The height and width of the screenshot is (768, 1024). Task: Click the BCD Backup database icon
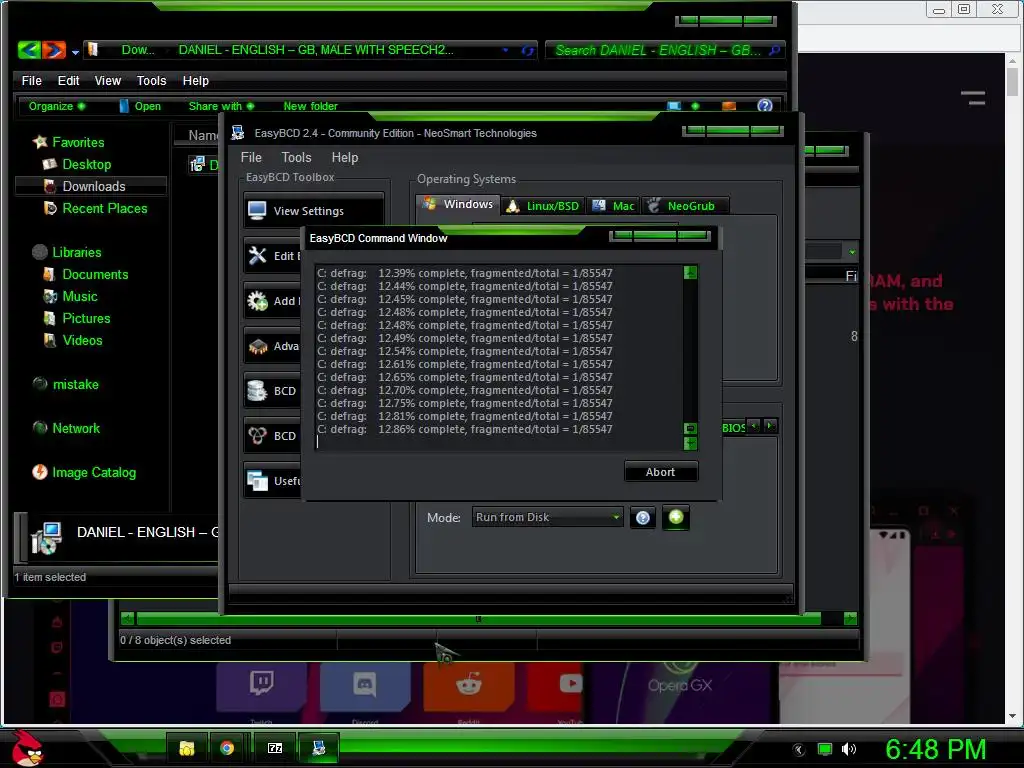coord(257,391)
